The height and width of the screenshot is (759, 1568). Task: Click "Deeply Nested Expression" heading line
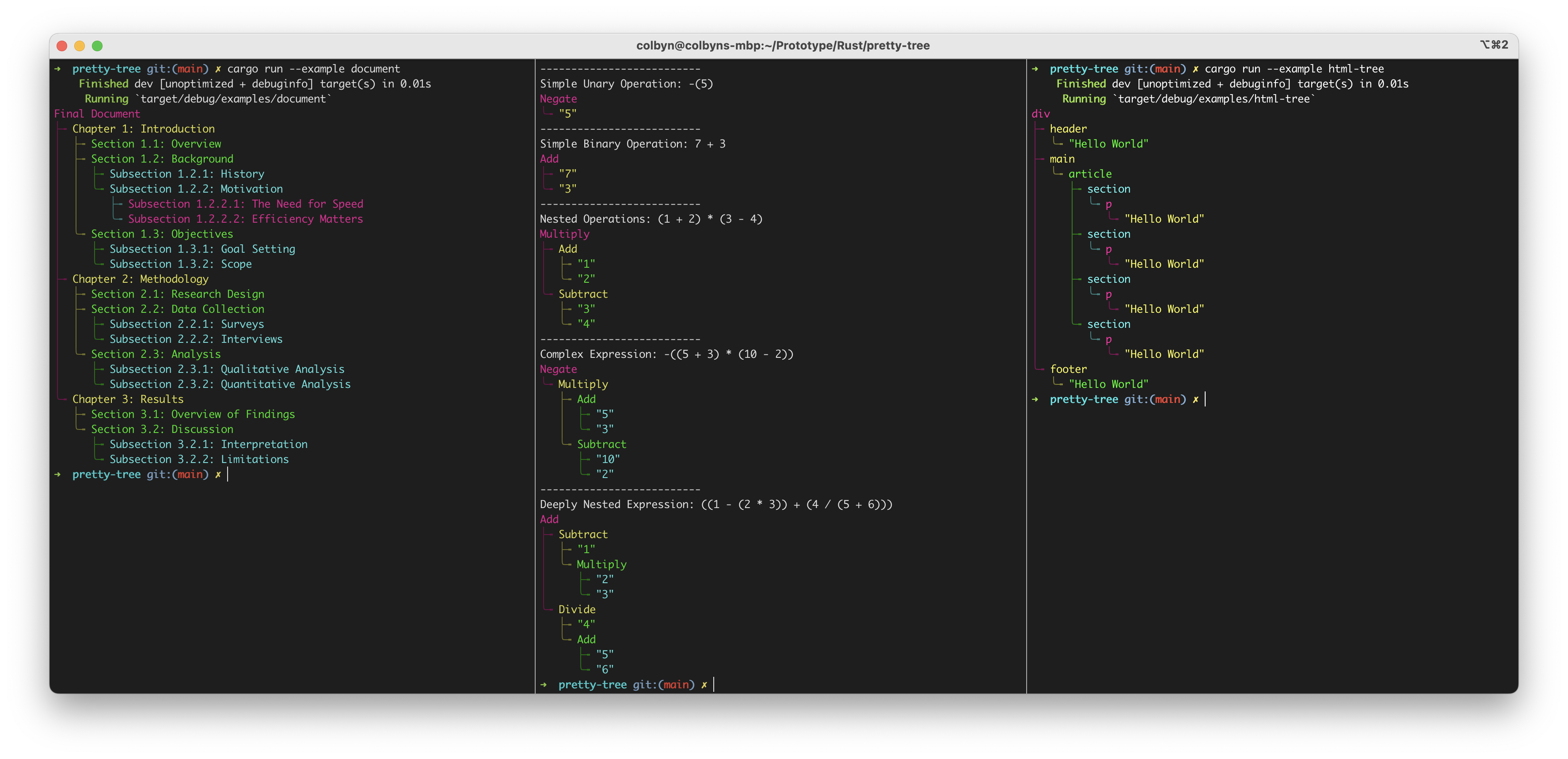pos(716,505)
